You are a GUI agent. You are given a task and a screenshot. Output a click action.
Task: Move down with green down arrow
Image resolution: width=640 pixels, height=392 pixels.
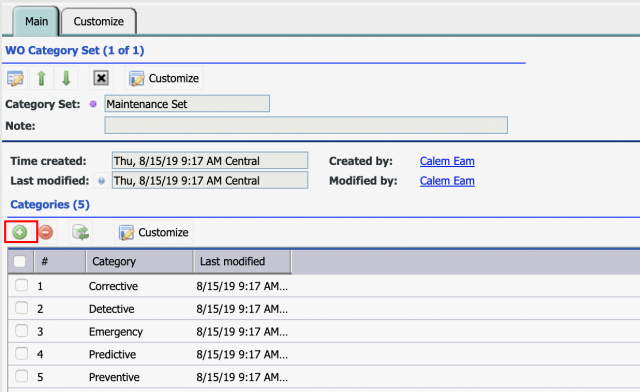(66, 78)
